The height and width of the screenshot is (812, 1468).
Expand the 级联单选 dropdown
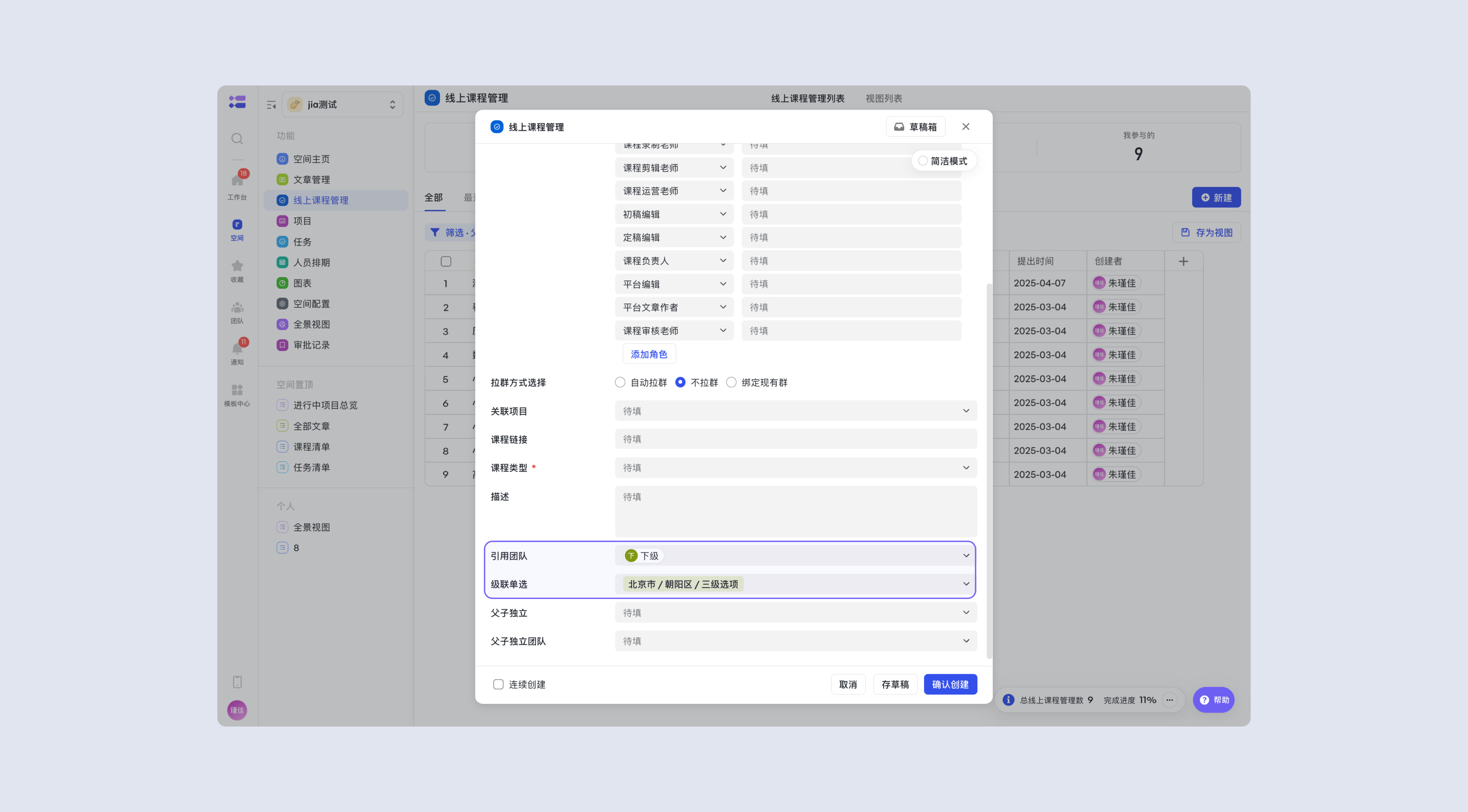796,584
